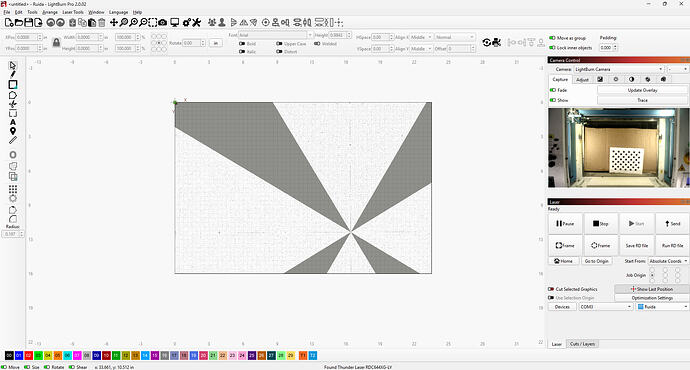The image size is (690, 370).
Task: Select the Edit Nodes tool
Action: click(x=13, y=104)
